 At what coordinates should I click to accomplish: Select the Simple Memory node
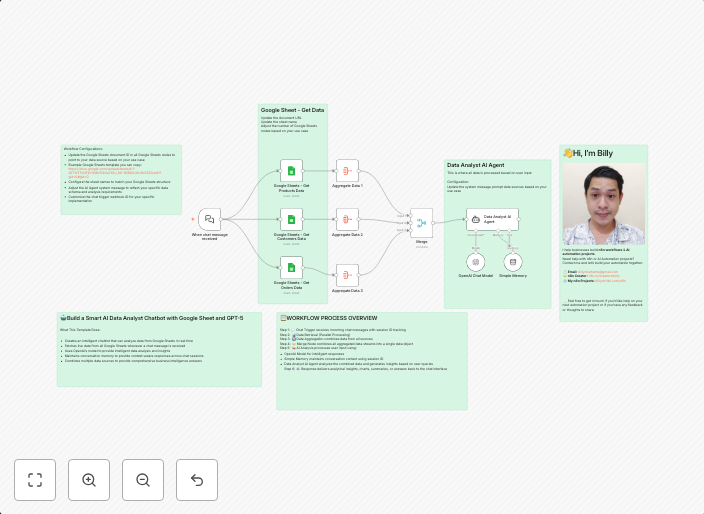click(513, 262)
